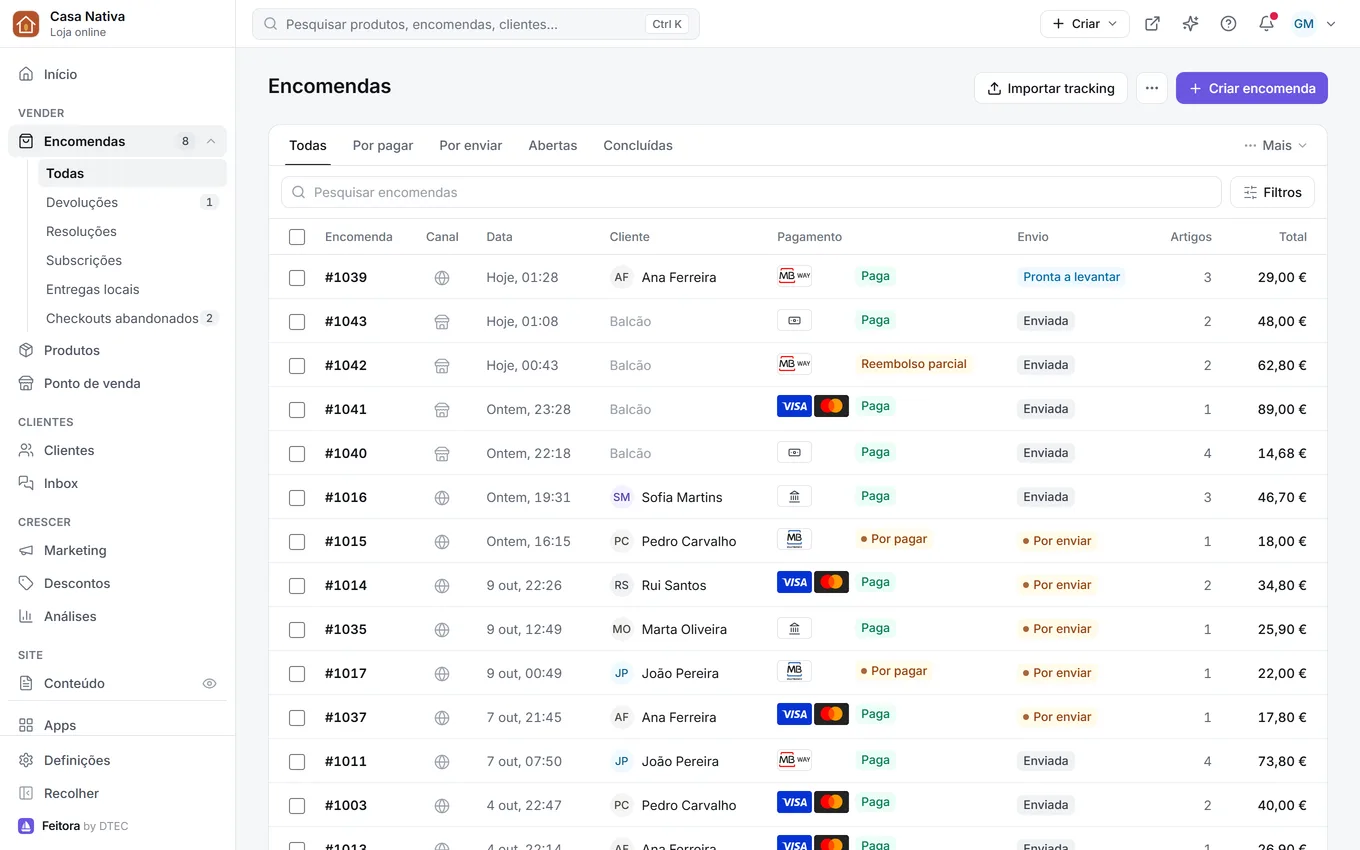This screenshot has height=850, width=1360.
Task: Open Devoluções in the sidebar
Action: pyautogui.click(x=132, y=202)
